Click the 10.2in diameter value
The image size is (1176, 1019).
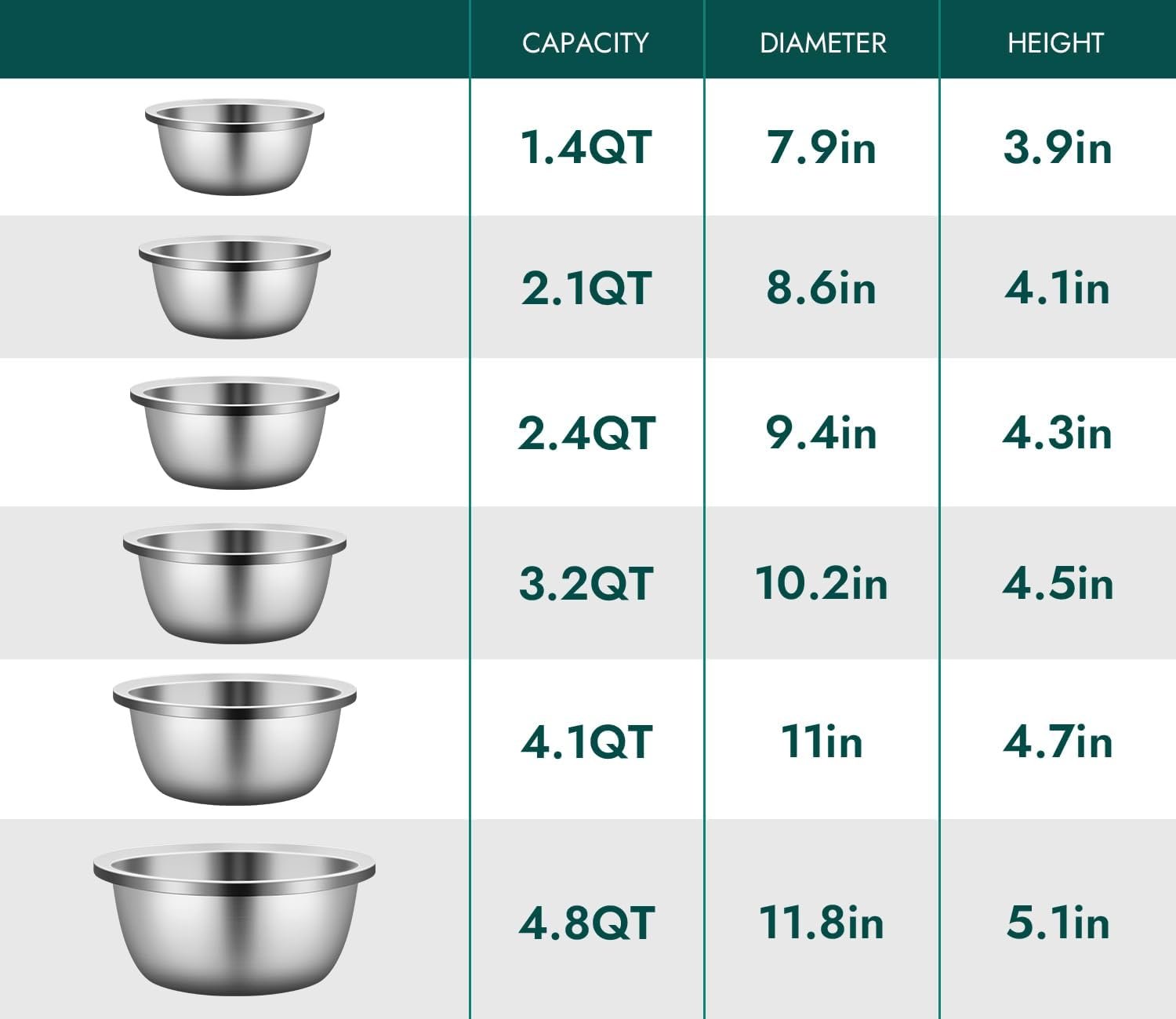[x=822, y=583]
